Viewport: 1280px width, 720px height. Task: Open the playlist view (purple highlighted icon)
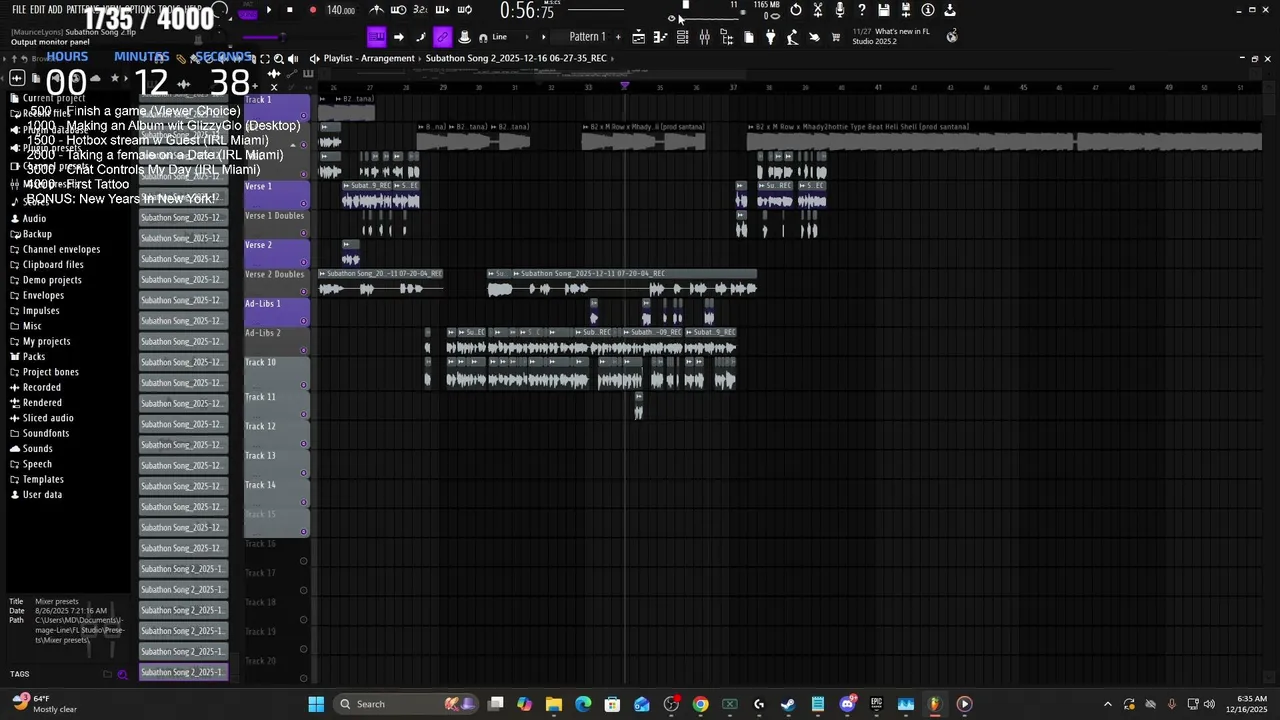tap(376, 37)
